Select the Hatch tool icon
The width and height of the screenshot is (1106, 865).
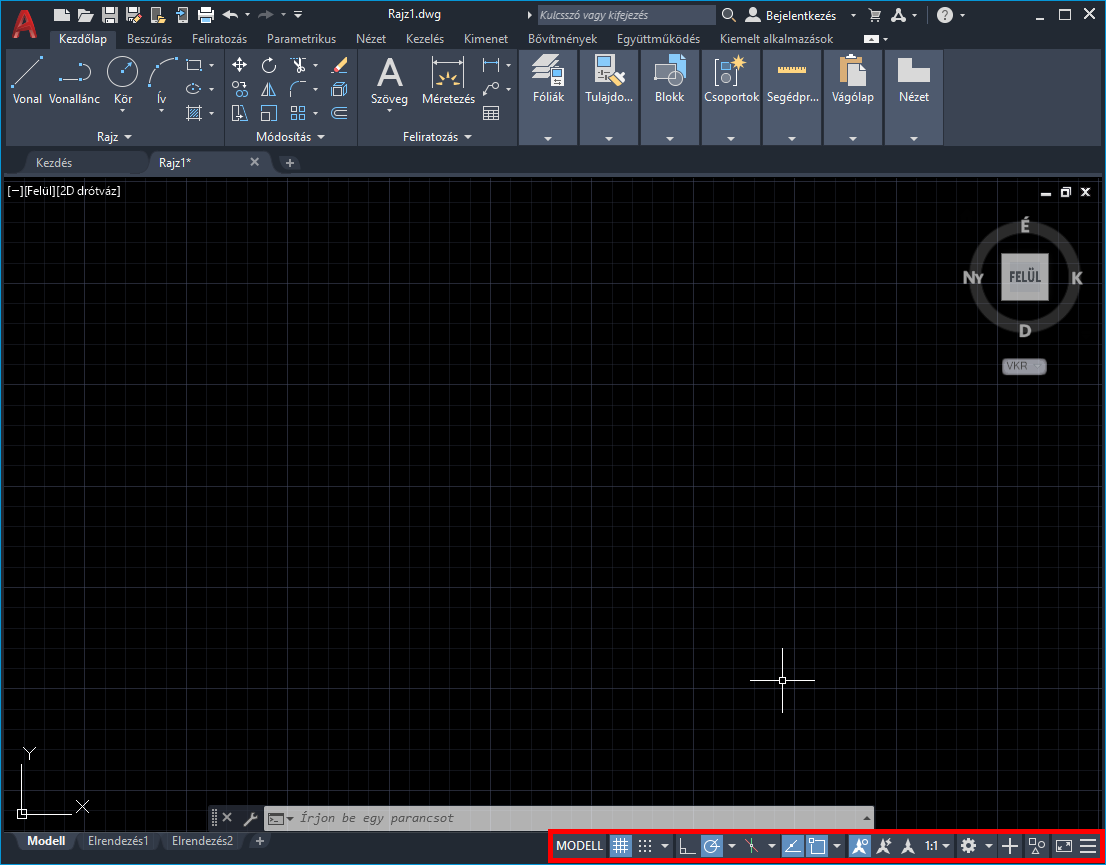click(x=194, y=113)
